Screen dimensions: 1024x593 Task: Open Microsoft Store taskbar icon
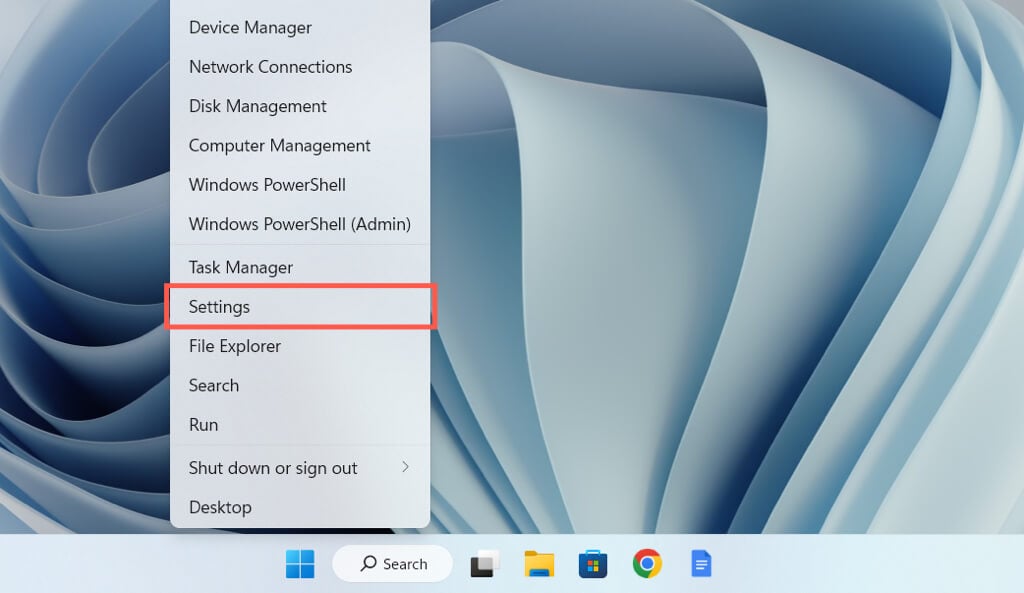(x=592, y=564)
